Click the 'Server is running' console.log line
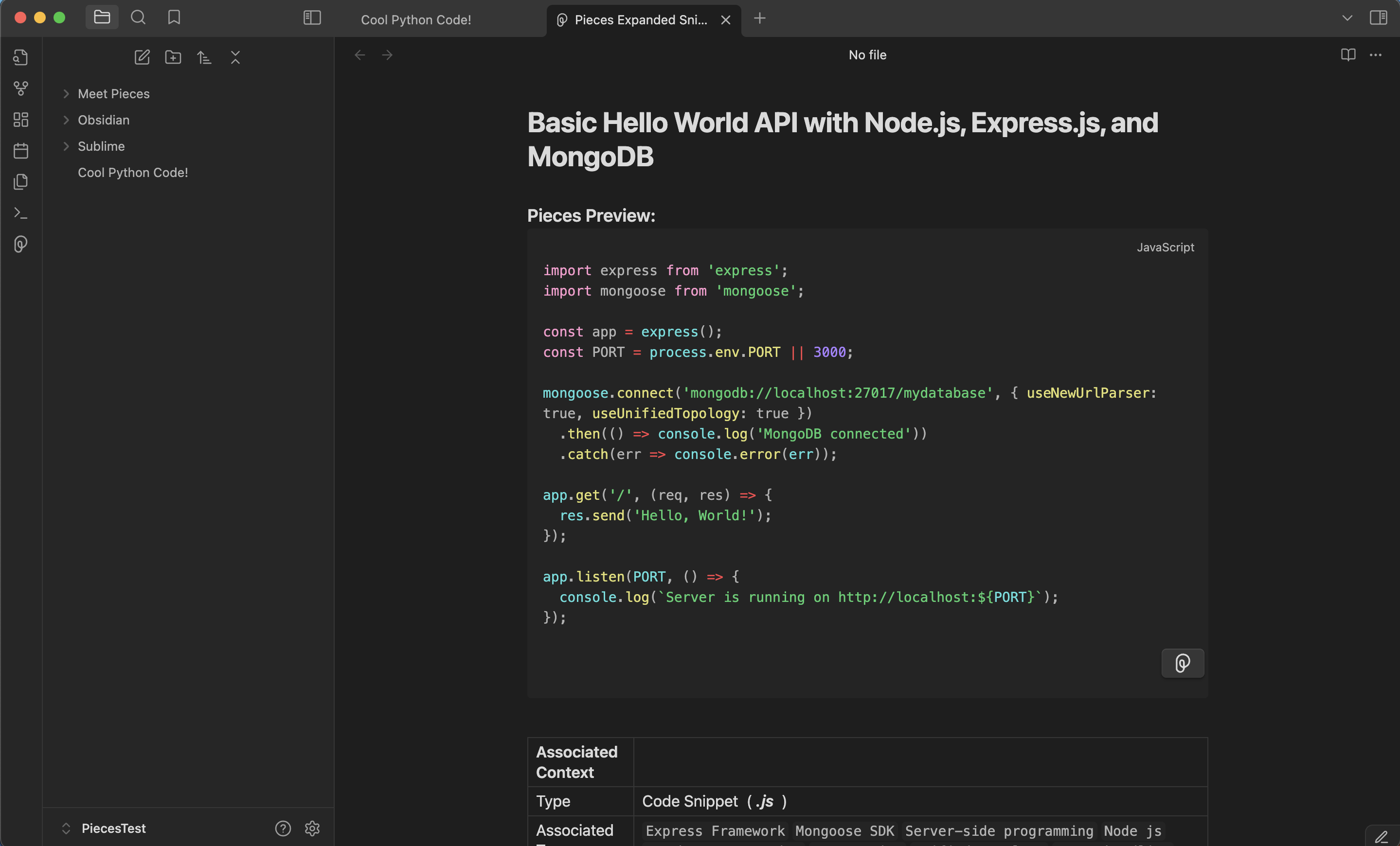This screenshot has width=1400, height=846. pos(808,597)
